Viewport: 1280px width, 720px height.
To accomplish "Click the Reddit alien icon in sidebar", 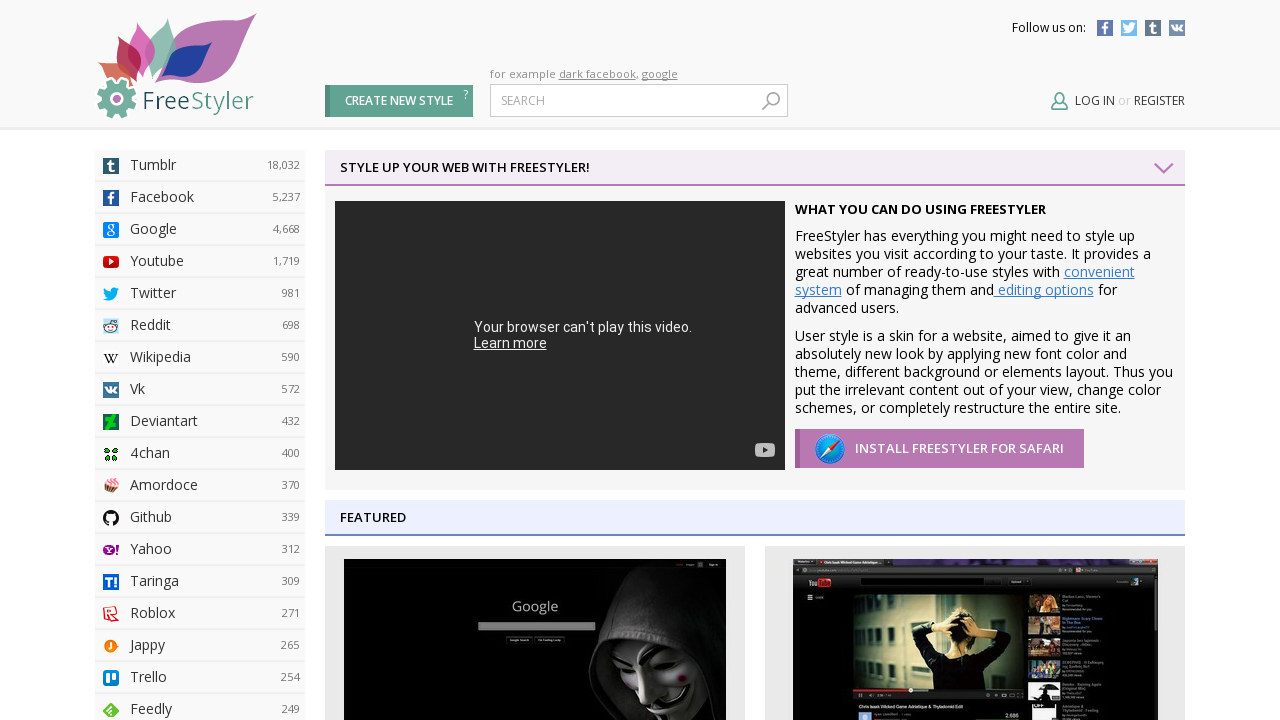I will [111, 326].
